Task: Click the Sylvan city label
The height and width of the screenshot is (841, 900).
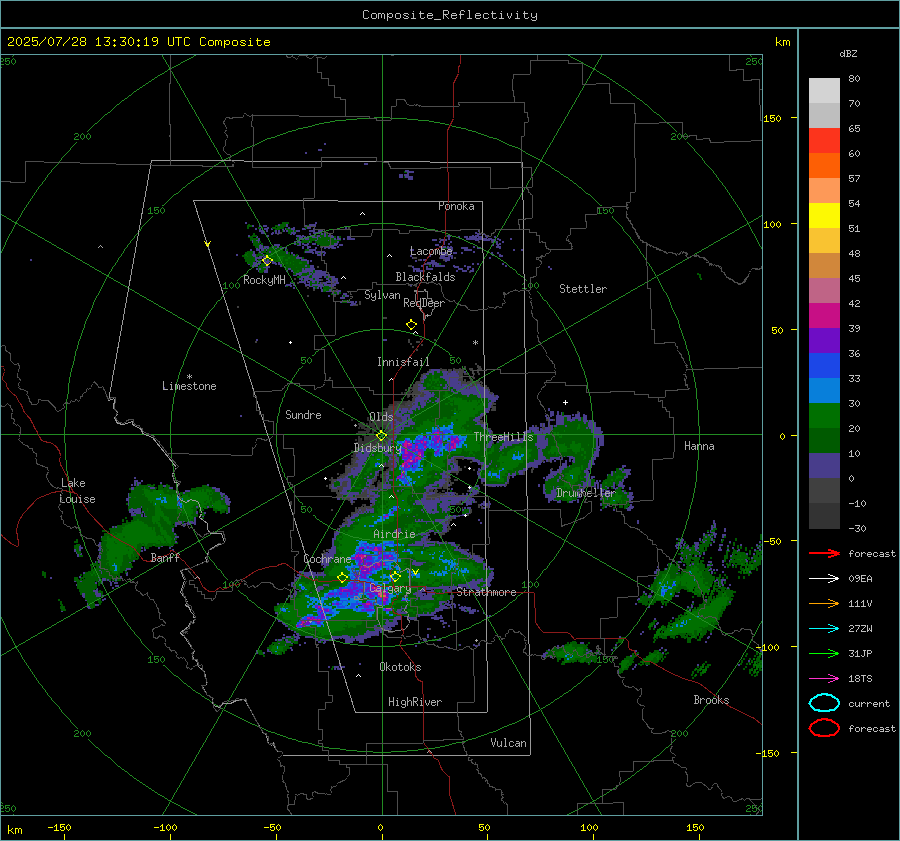Action: point(382,296)
